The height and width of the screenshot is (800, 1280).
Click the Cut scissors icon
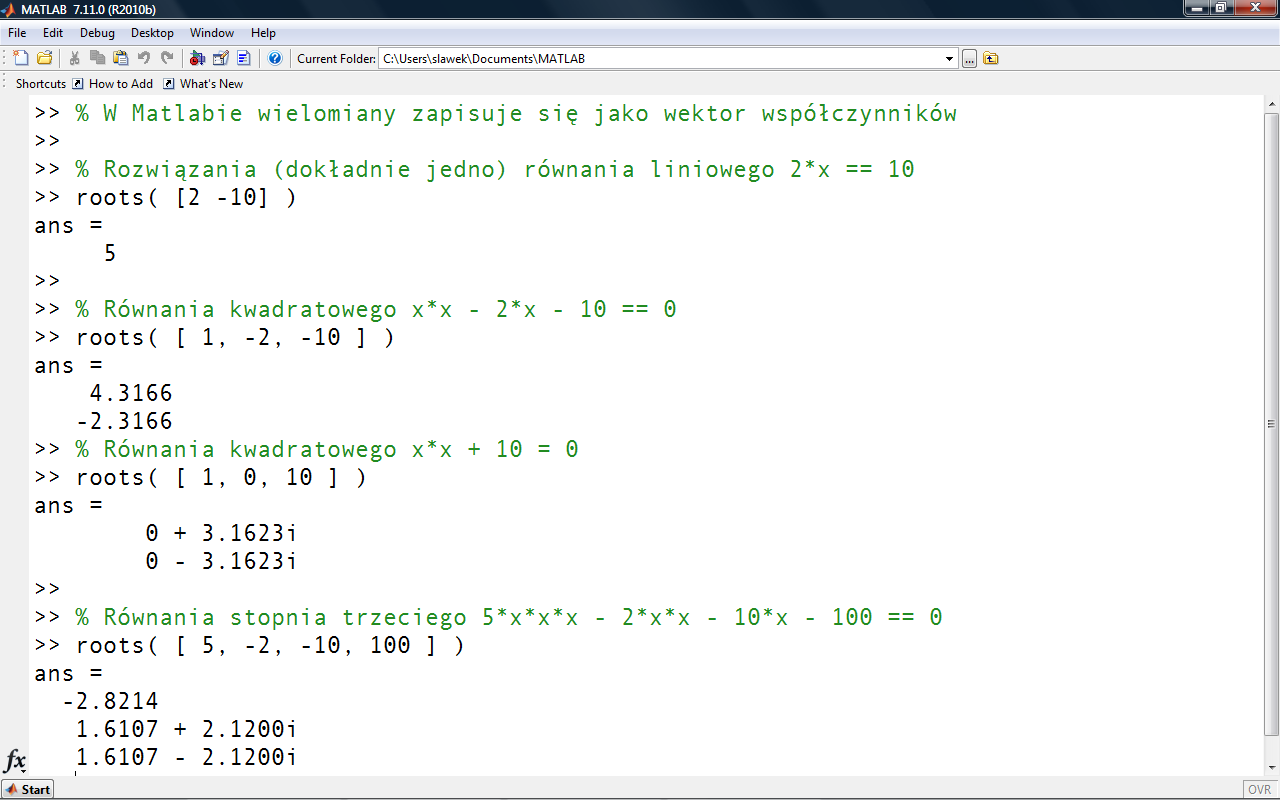74,58
